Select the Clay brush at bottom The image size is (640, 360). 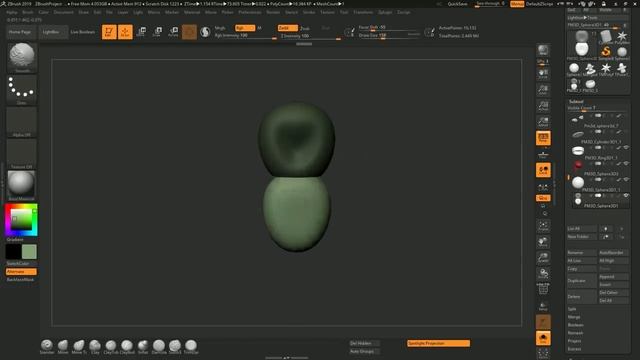pyautogui.click(x=95, y=347)
